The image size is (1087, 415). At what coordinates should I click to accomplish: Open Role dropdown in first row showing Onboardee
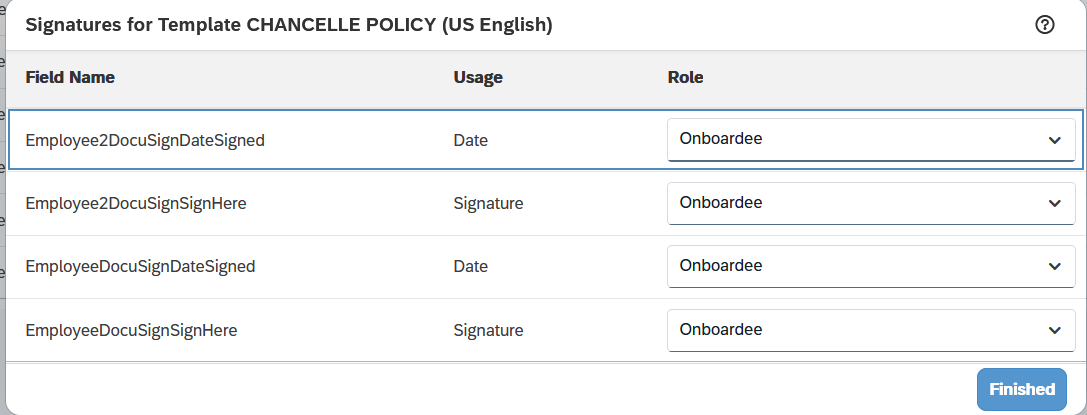871,139
